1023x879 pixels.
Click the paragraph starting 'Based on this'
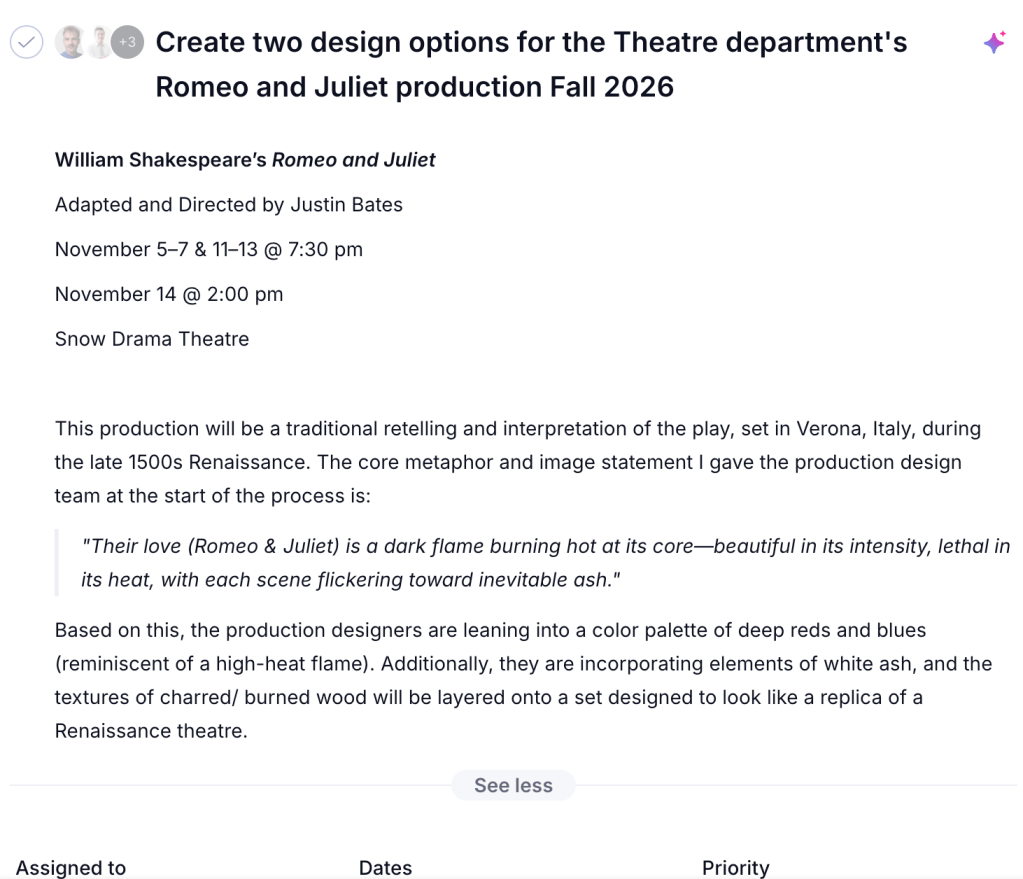[x=523, y=681]
